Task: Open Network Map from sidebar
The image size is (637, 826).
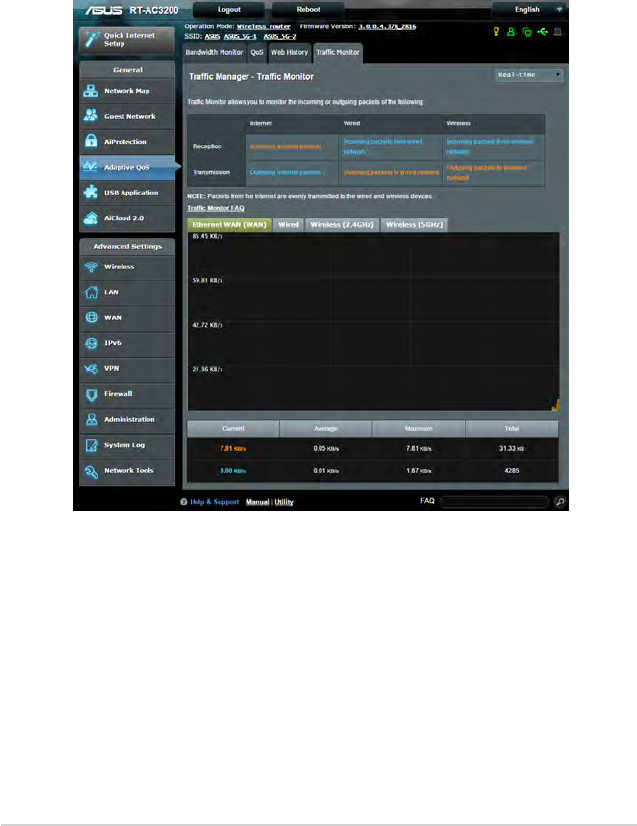Action: 126,91
